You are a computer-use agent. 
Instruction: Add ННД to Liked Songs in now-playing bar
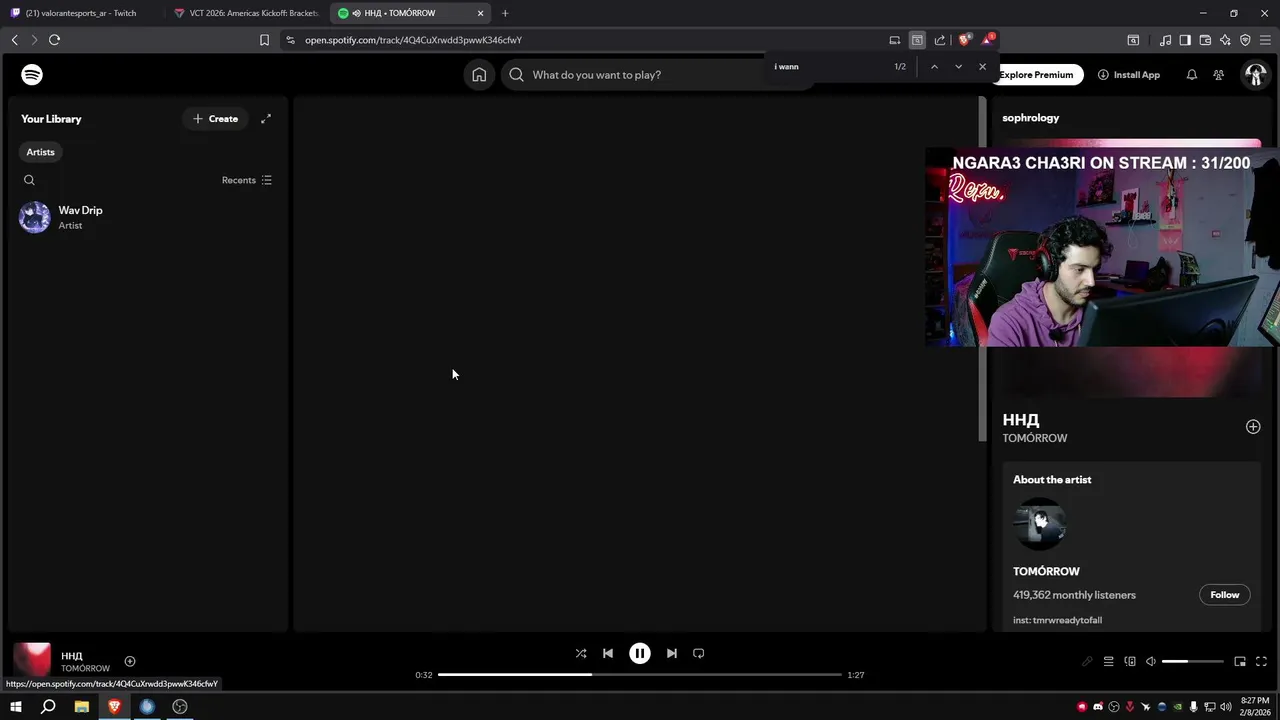click(130, 661)
